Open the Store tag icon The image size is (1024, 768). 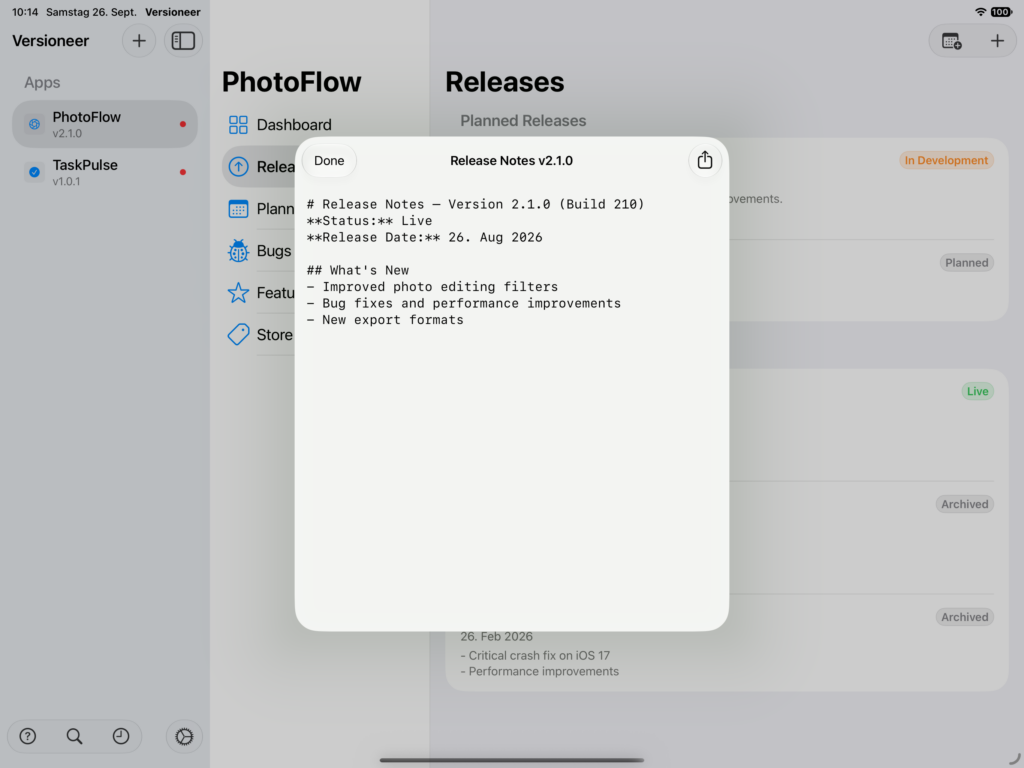tap(238, 334)
